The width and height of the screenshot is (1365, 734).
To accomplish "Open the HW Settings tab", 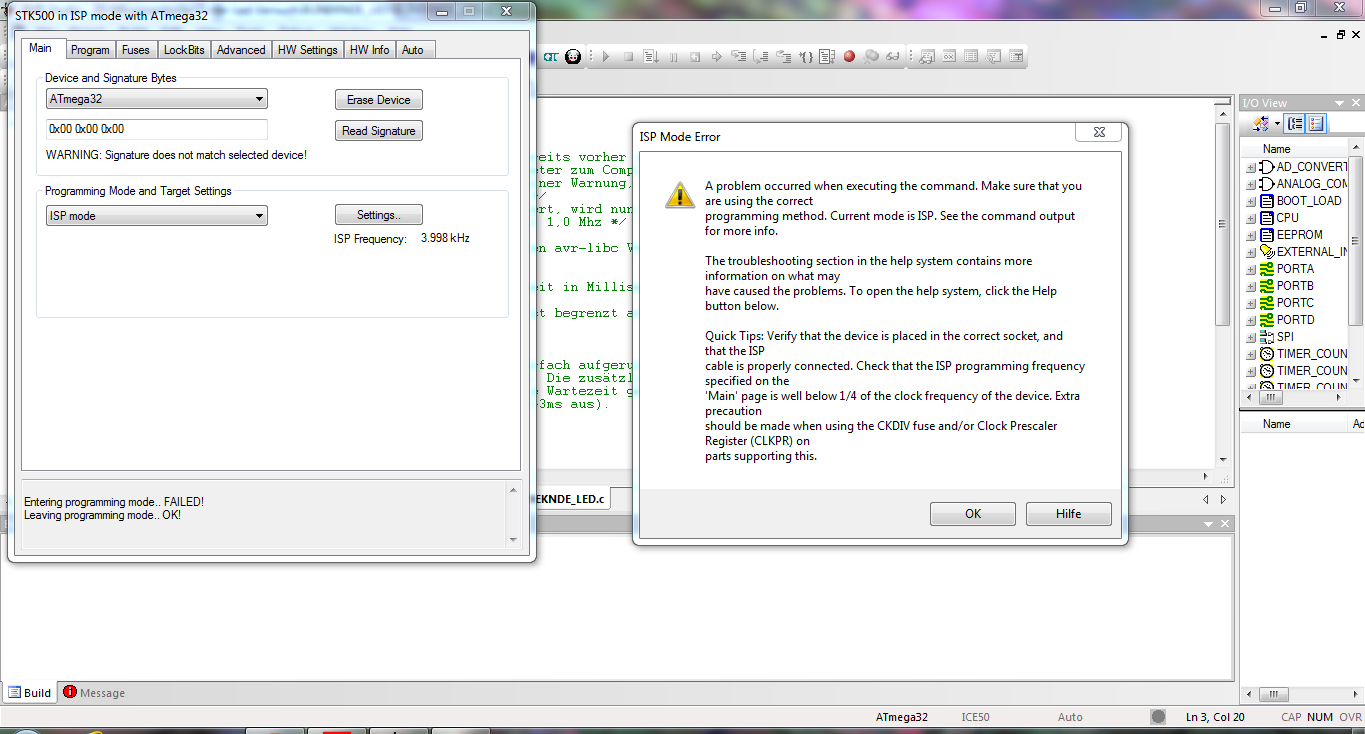I will tap(308, 50).
